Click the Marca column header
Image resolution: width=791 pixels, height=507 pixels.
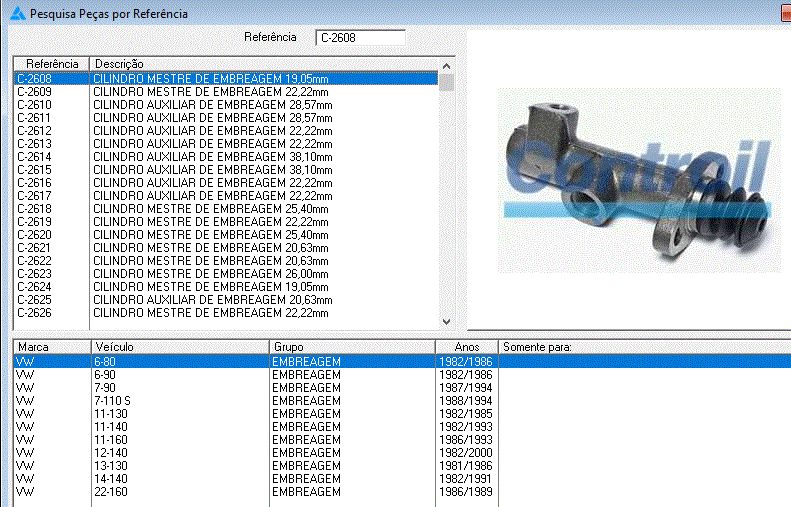[51, 347]
